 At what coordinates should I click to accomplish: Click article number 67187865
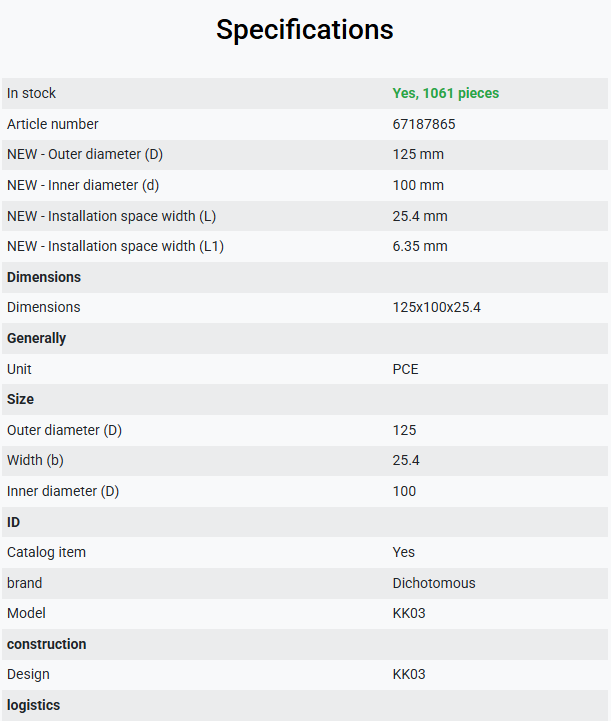tap(424, 124)
